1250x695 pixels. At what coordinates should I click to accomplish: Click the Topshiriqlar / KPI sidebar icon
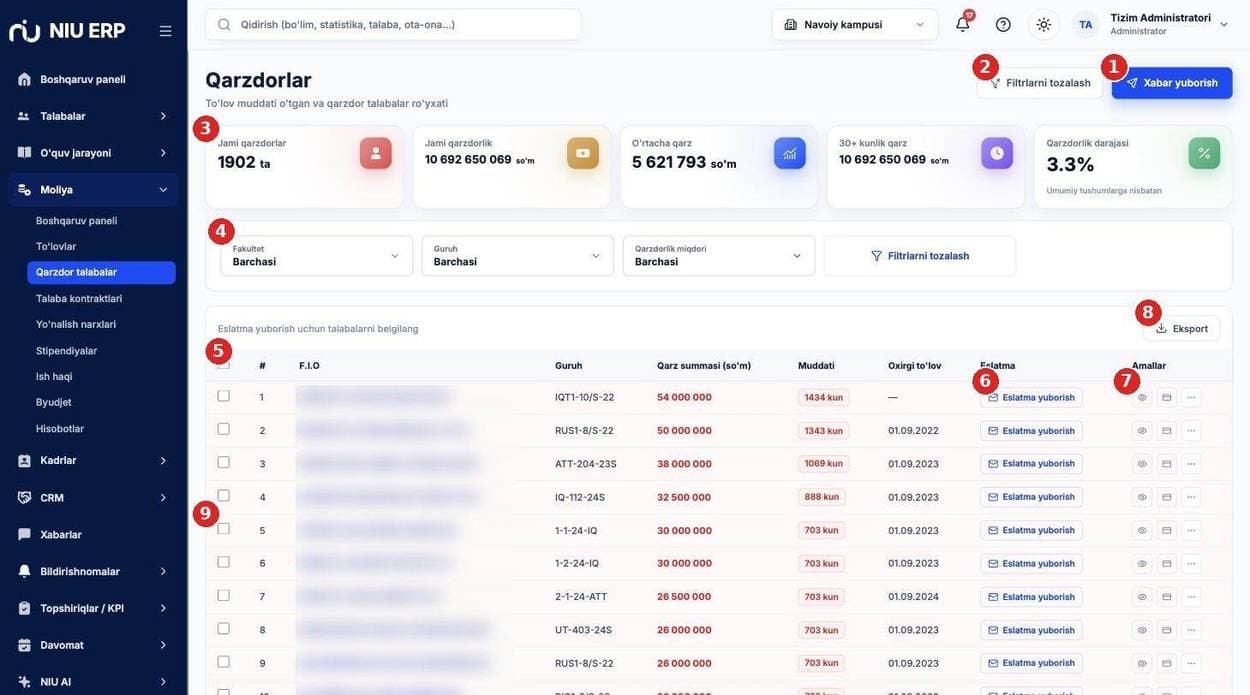(x=24, y=608)
